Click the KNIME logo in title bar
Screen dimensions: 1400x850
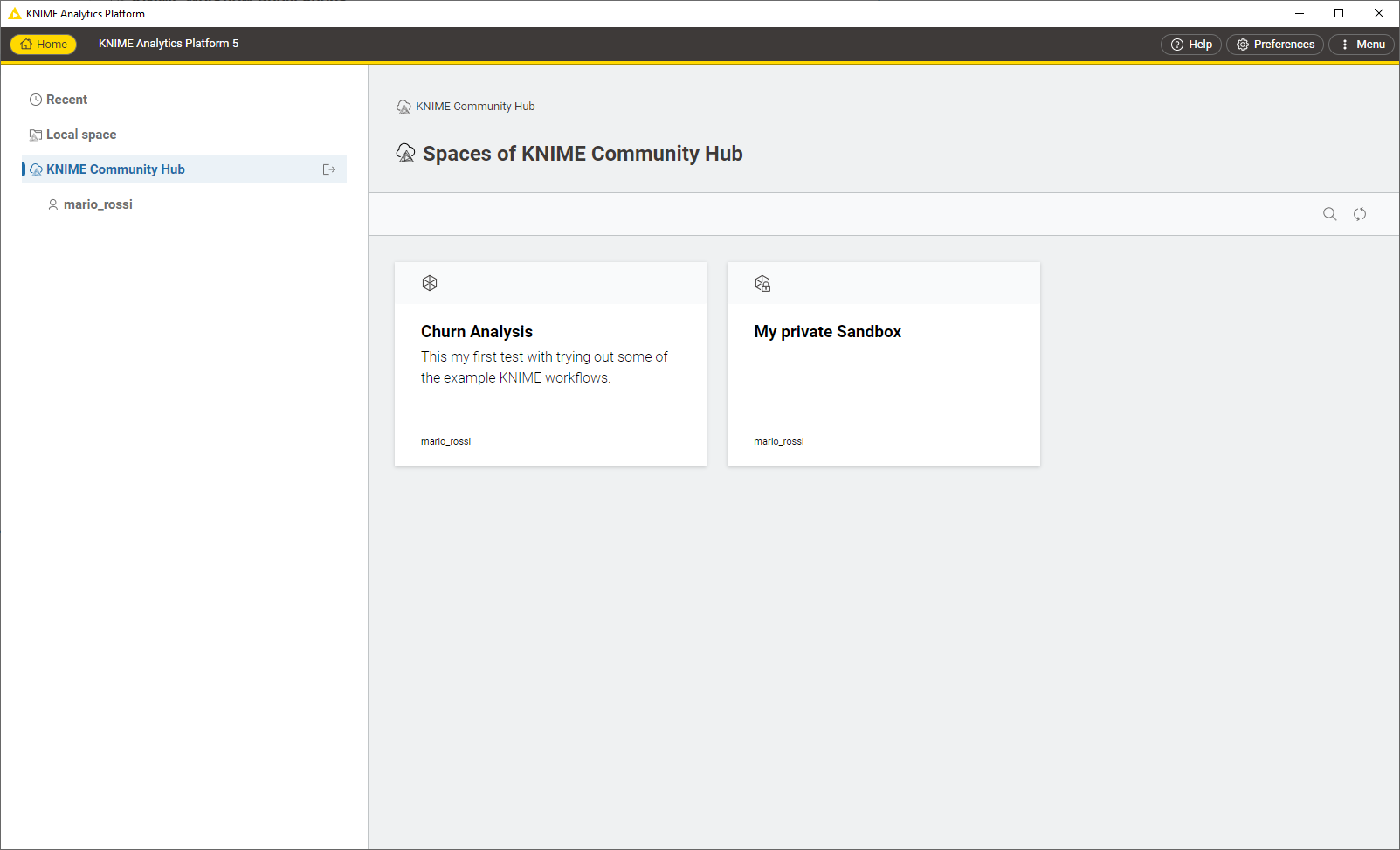tap(14, 14)
